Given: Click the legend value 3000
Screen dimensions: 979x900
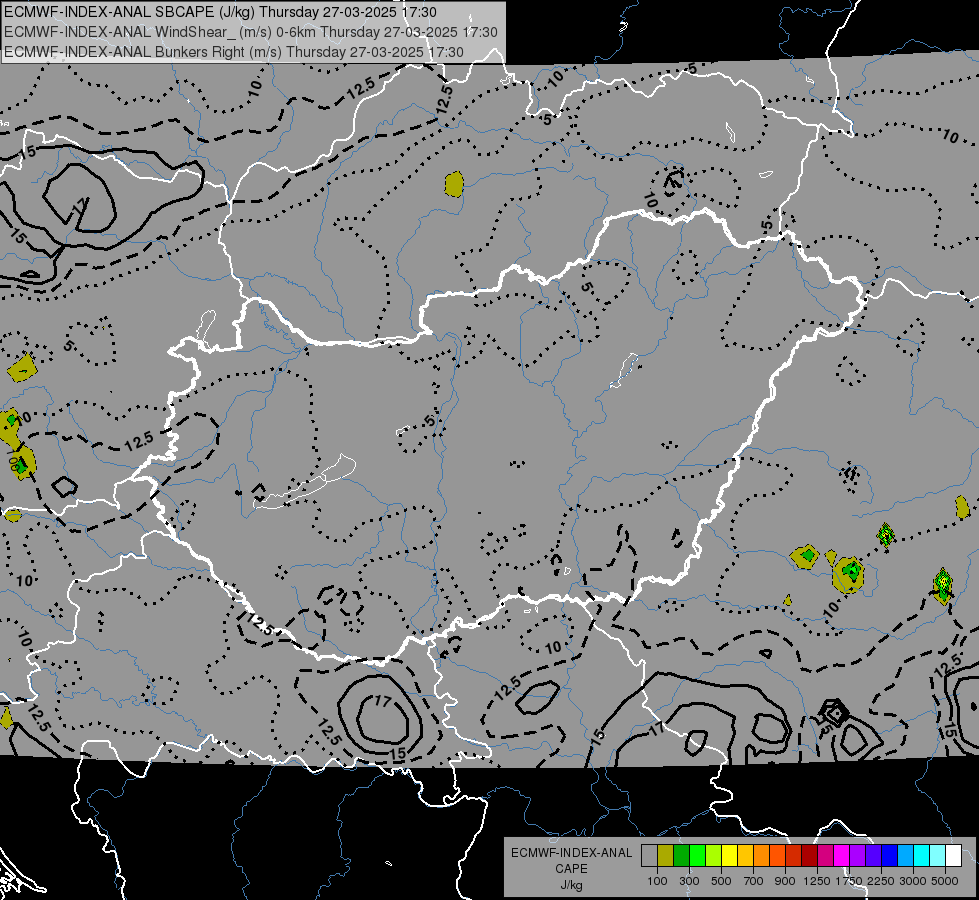Looking at the screenshot, I should coord(913,881).
